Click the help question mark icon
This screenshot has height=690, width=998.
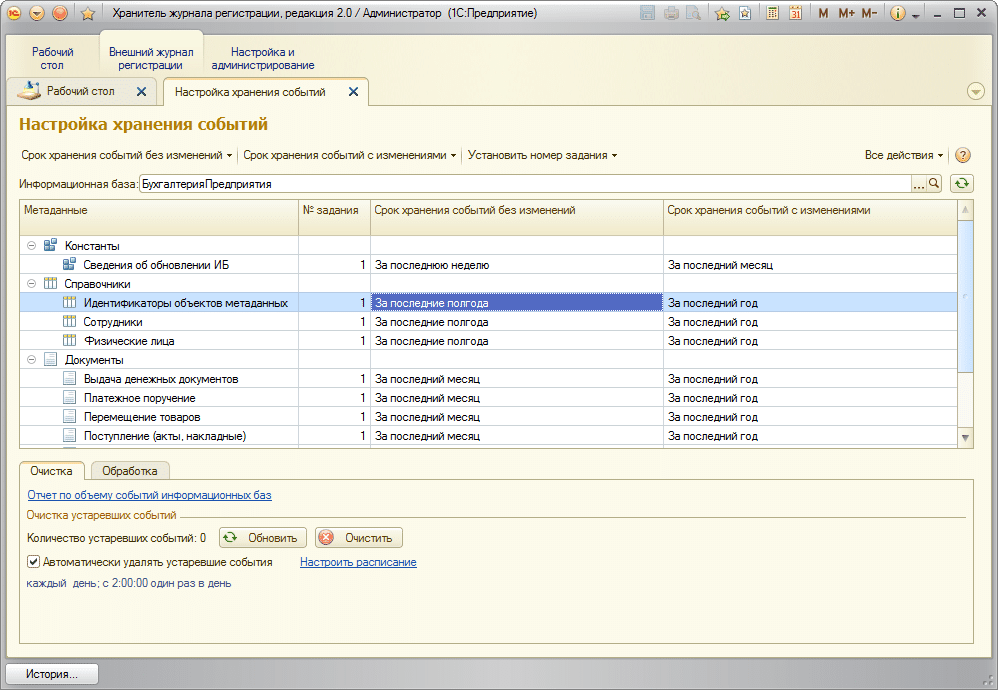pyautogui.click(x=963, y=156)
